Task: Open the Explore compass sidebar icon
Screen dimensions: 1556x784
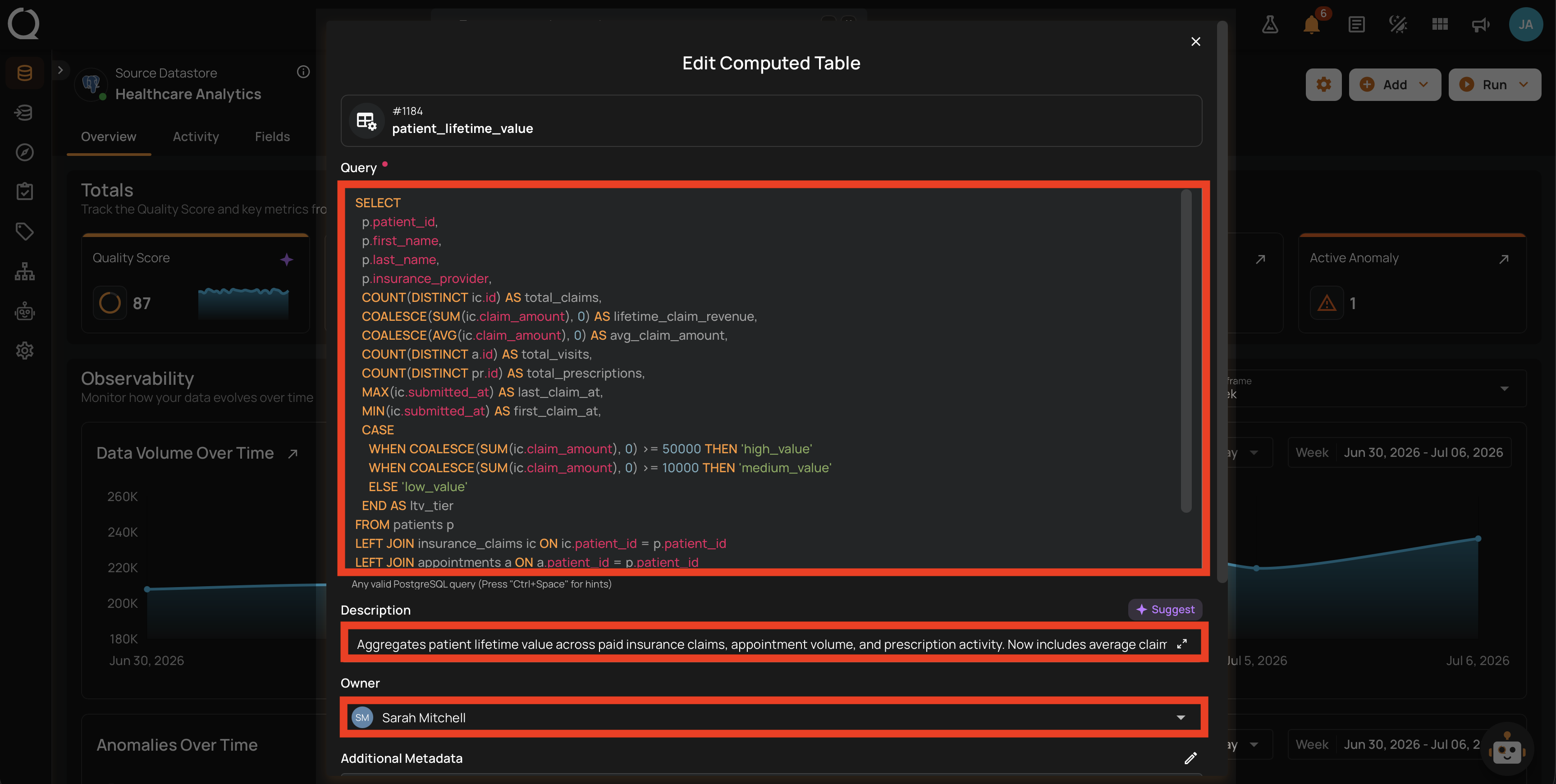Action: [24, 152]
